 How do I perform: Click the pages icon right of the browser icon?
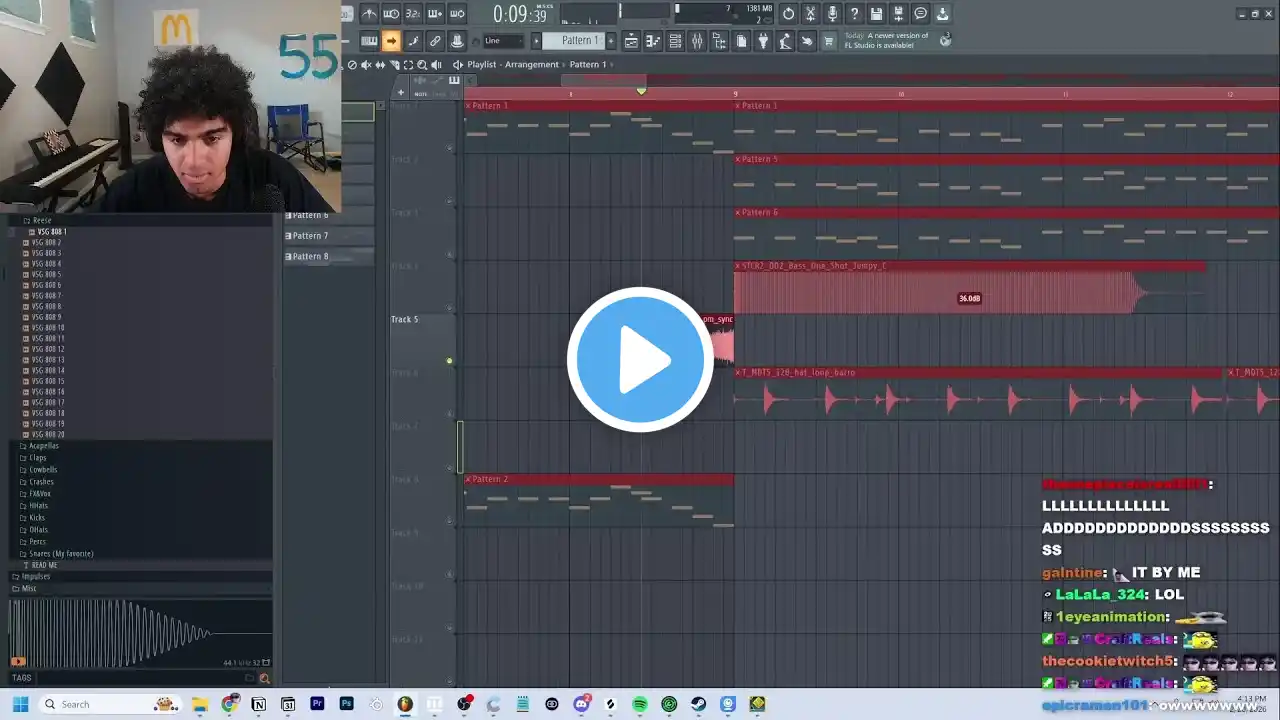pos(741,41)
